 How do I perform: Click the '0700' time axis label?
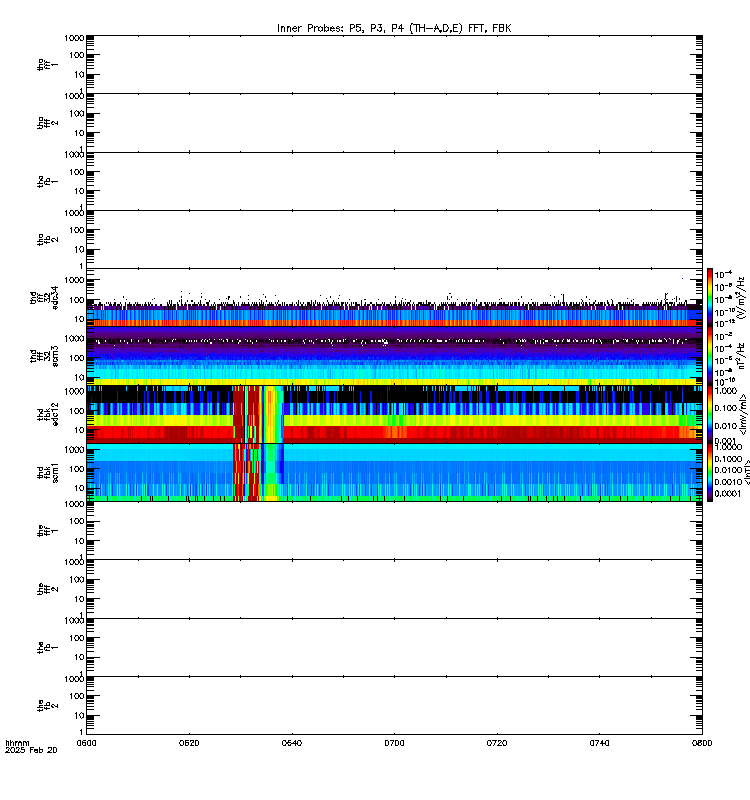click(x=394, y=743)
